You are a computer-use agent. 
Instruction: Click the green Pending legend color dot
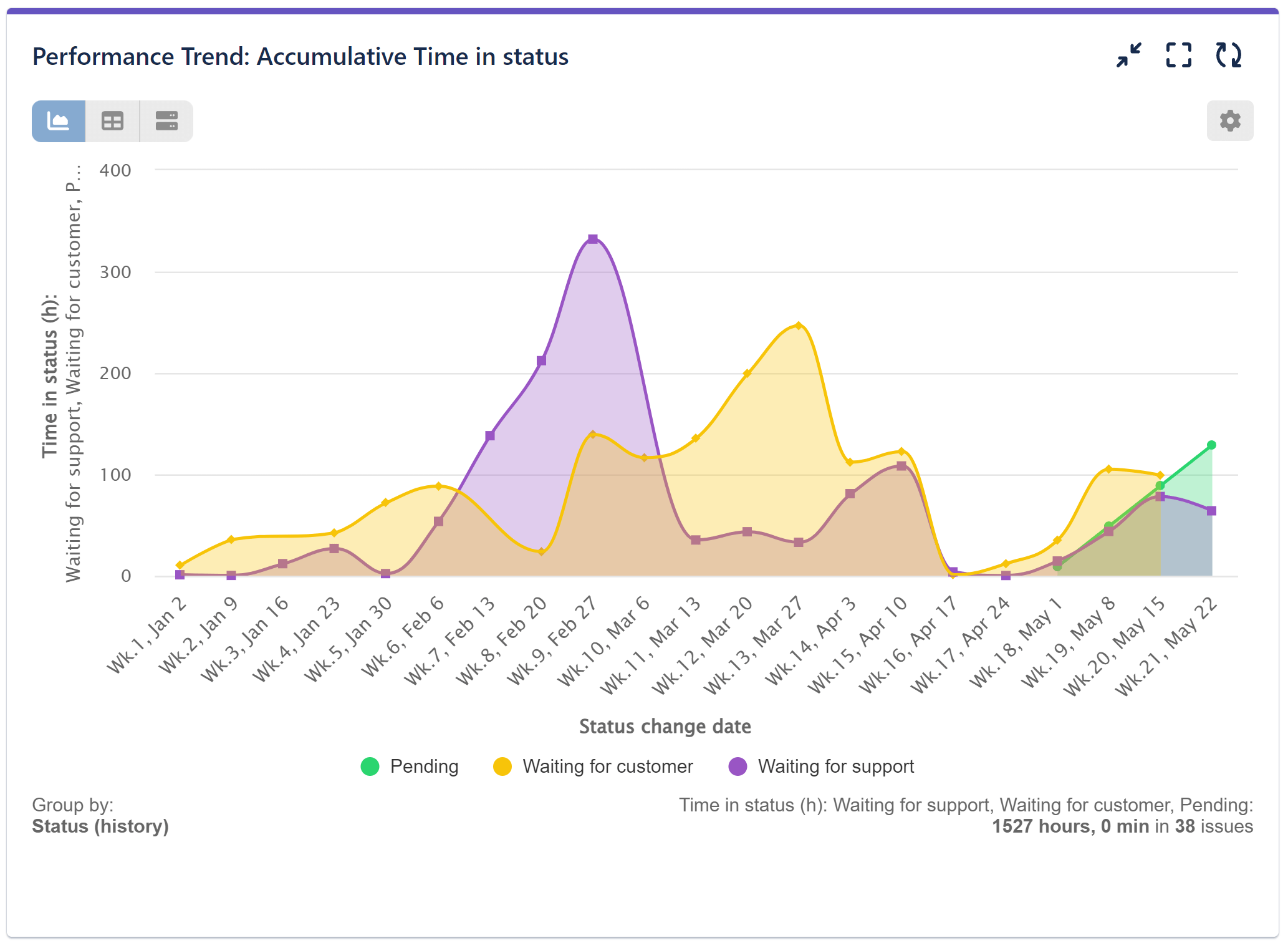[369, 766]
